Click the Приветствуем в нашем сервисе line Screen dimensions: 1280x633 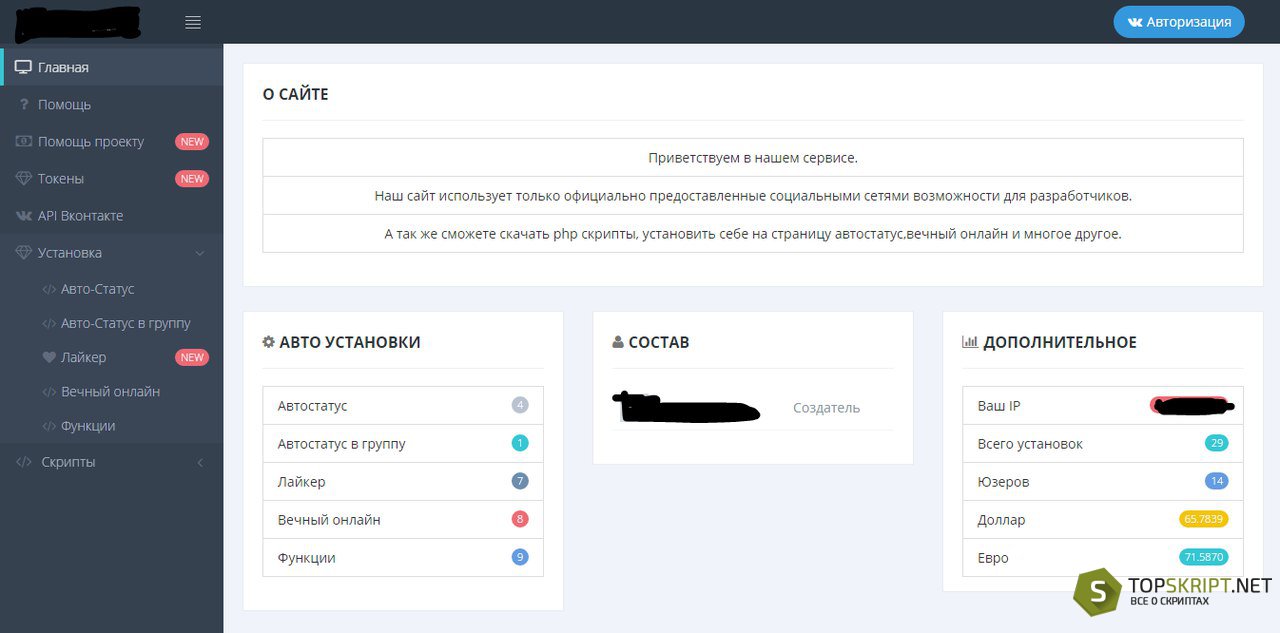(753, 158)
